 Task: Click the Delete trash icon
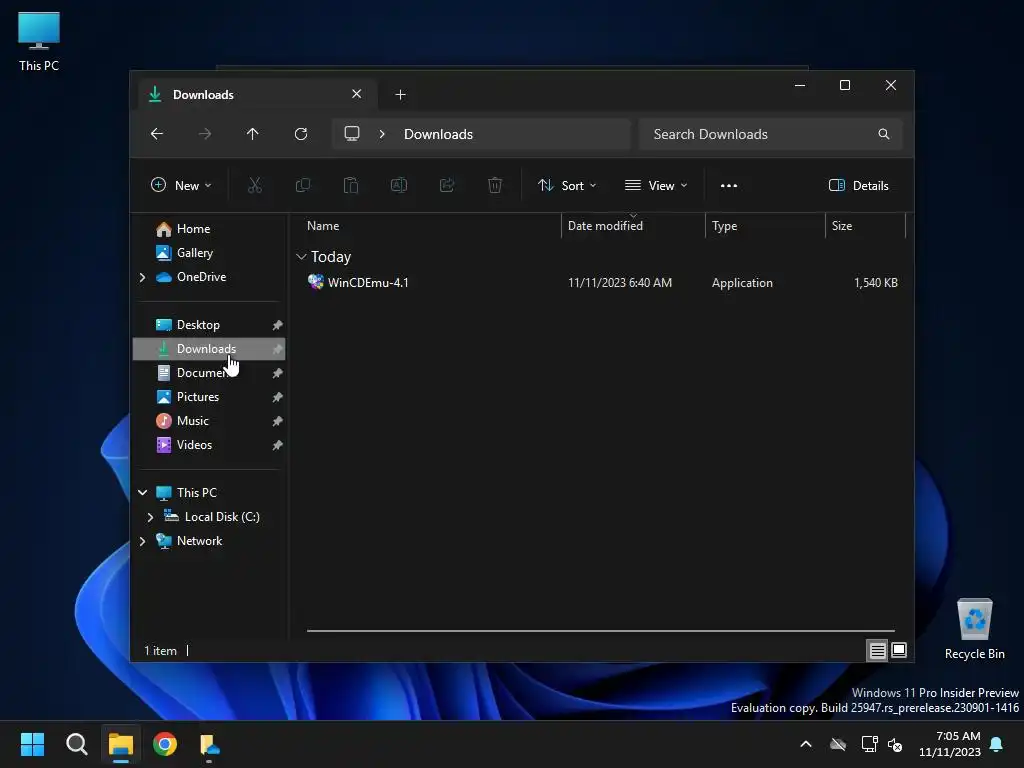495,185
